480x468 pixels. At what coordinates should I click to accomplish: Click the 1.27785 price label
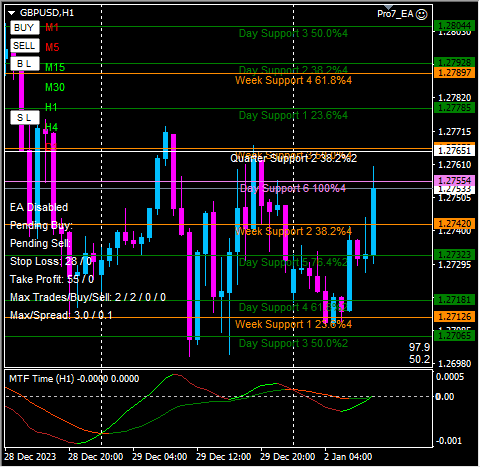[x=455, y=108]
